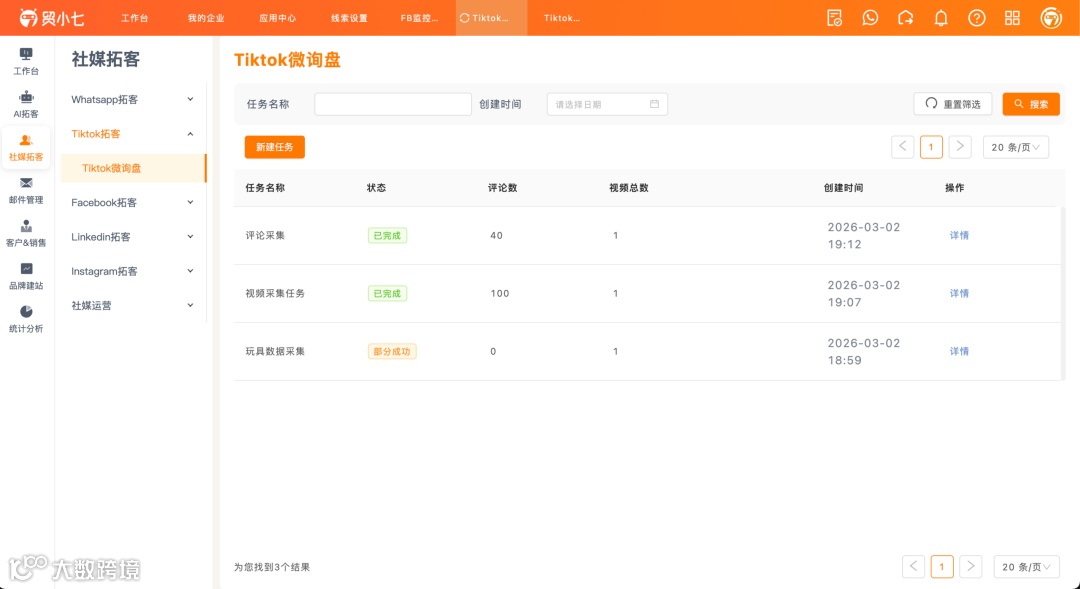Switch to 工作台 top tab

(x=134, y=18)
